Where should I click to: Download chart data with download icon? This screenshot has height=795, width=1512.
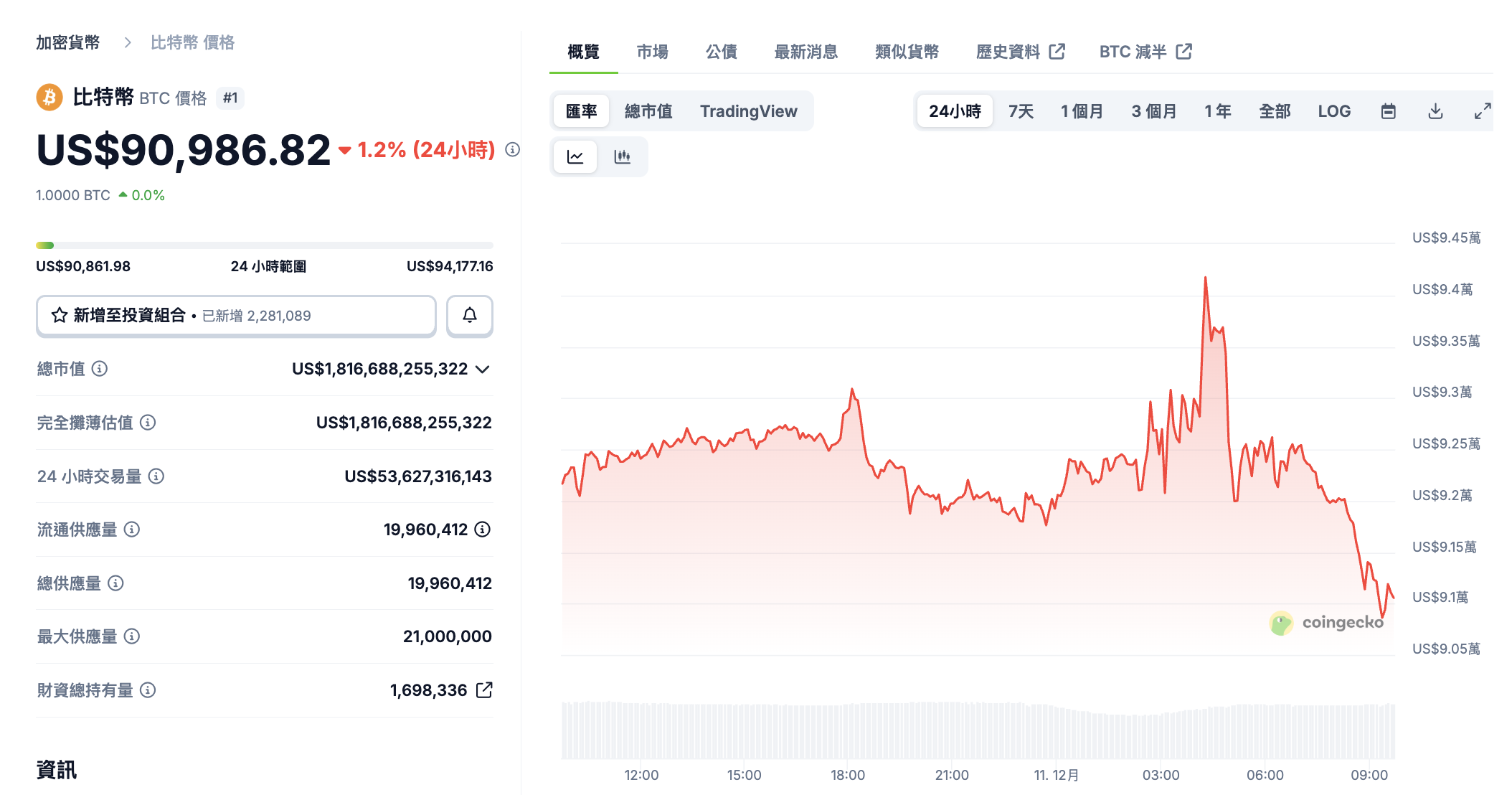[1435, 111]
